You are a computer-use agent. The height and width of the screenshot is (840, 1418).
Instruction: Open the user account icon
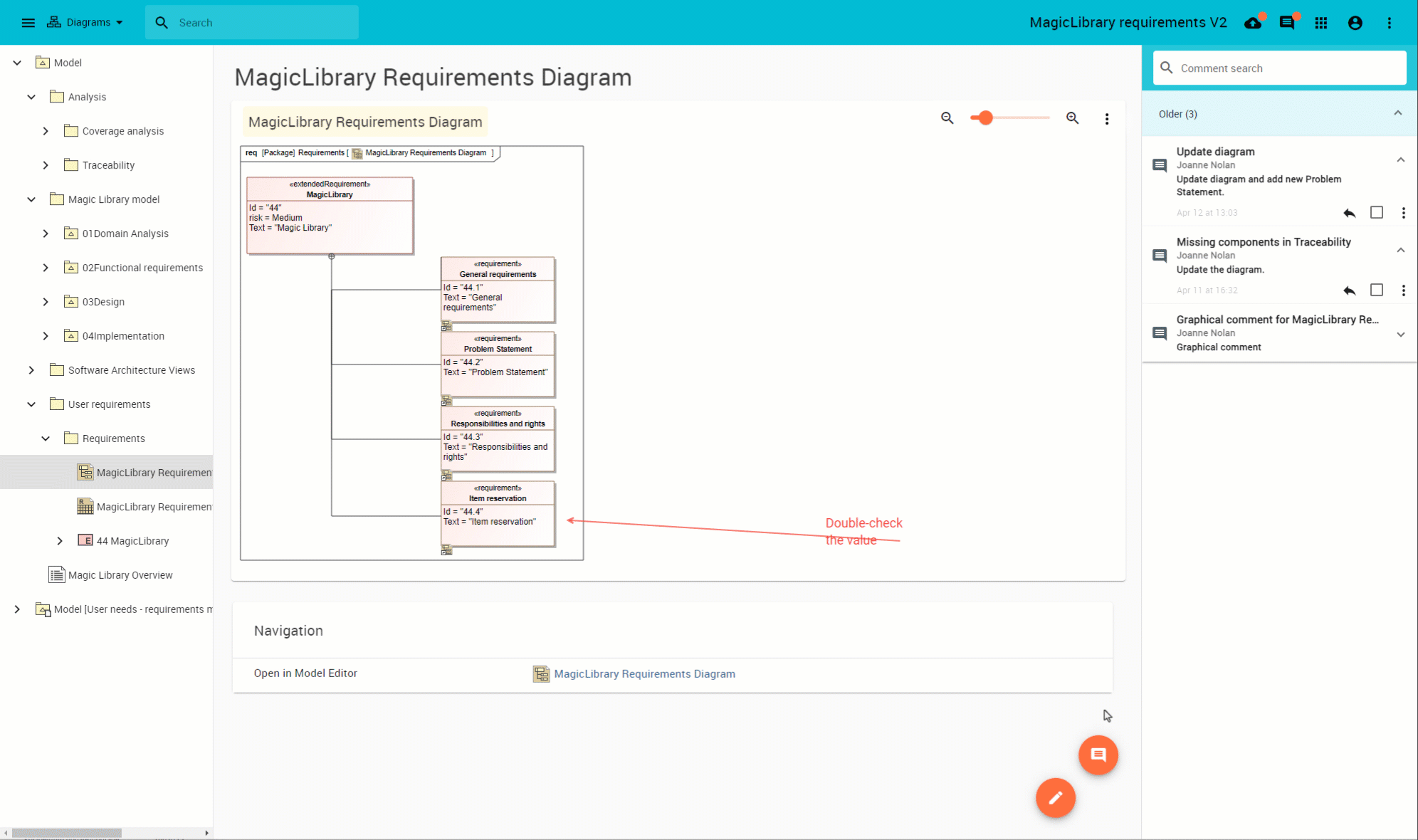(x=1355, y=23)
